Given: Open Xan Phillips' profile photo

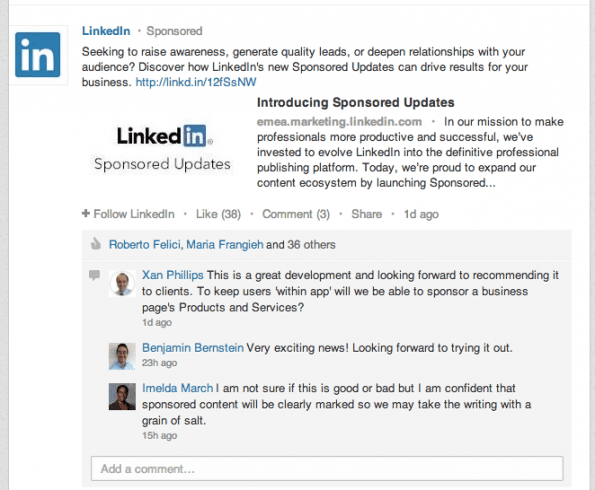Looking at the screenshot, I should (122, 283).
